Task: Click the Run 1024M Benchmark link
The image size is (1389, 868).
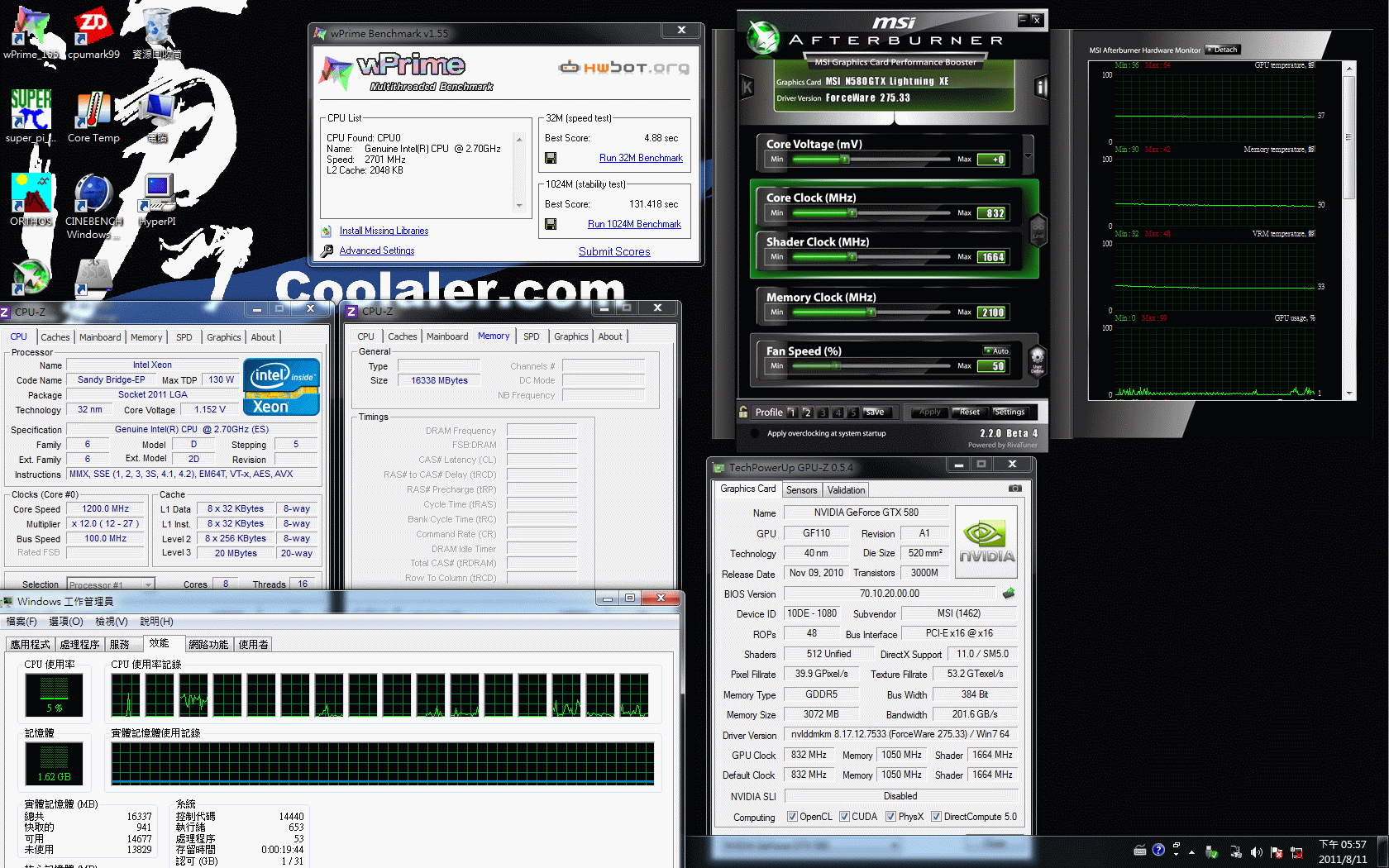Action: [x=634, y=224]
